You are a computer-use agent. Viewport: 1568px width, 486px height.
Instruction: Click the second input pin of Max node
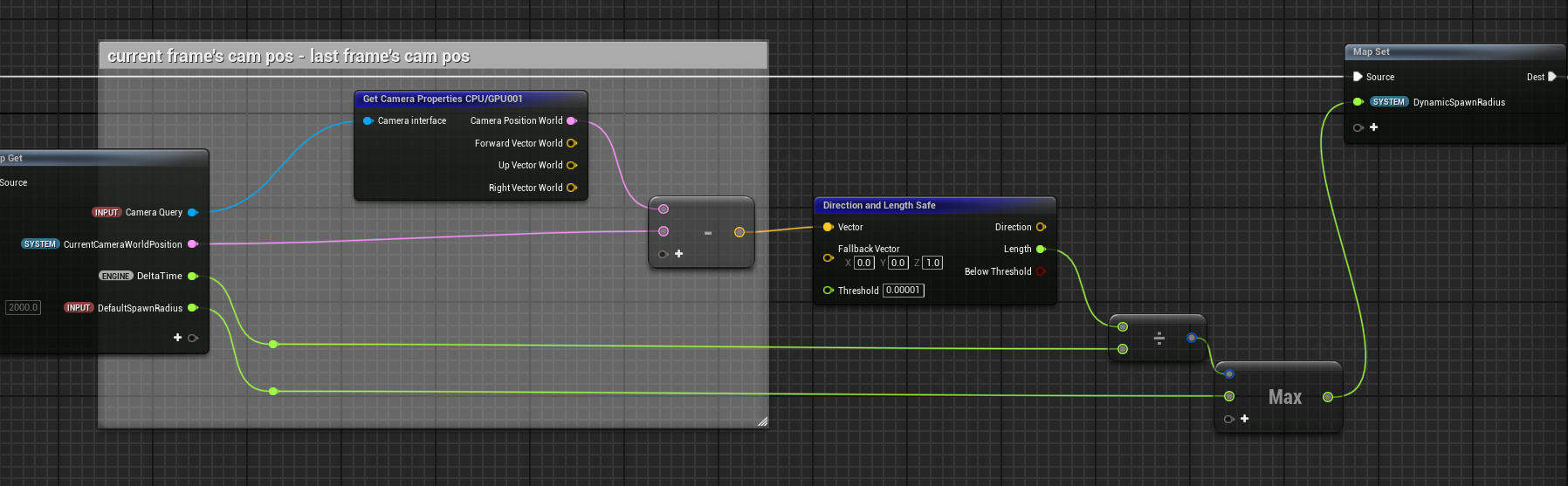1229,397
